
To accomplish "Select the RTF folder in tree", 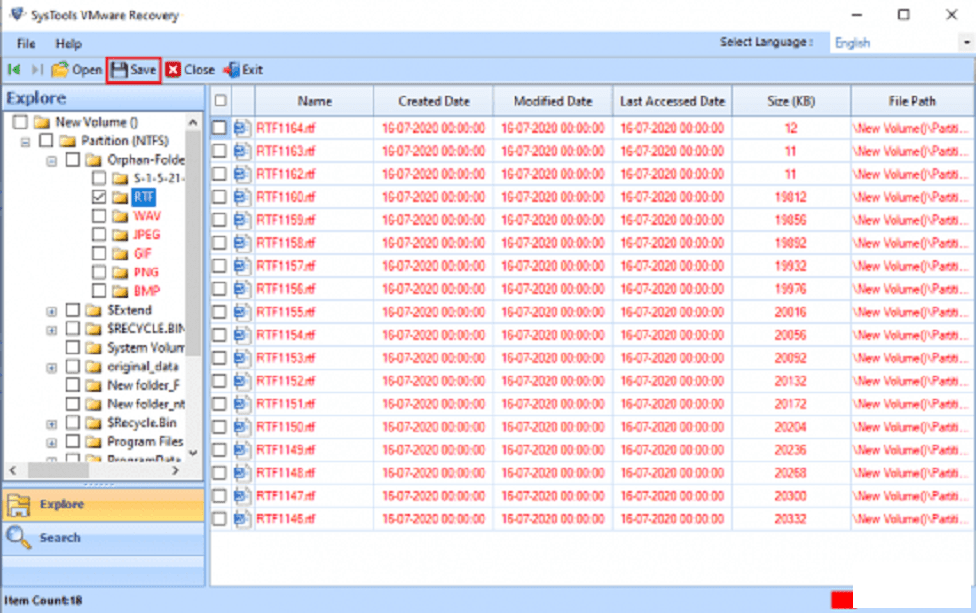I will (143, 197).
